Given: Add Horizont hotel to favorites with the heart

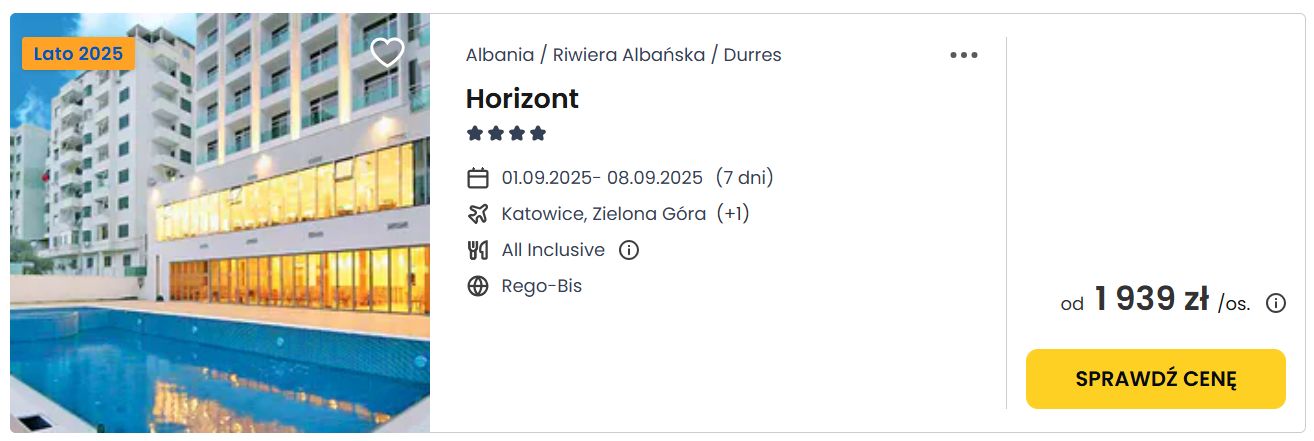Looking at the screenshot, I should click(x=387, y=52).
